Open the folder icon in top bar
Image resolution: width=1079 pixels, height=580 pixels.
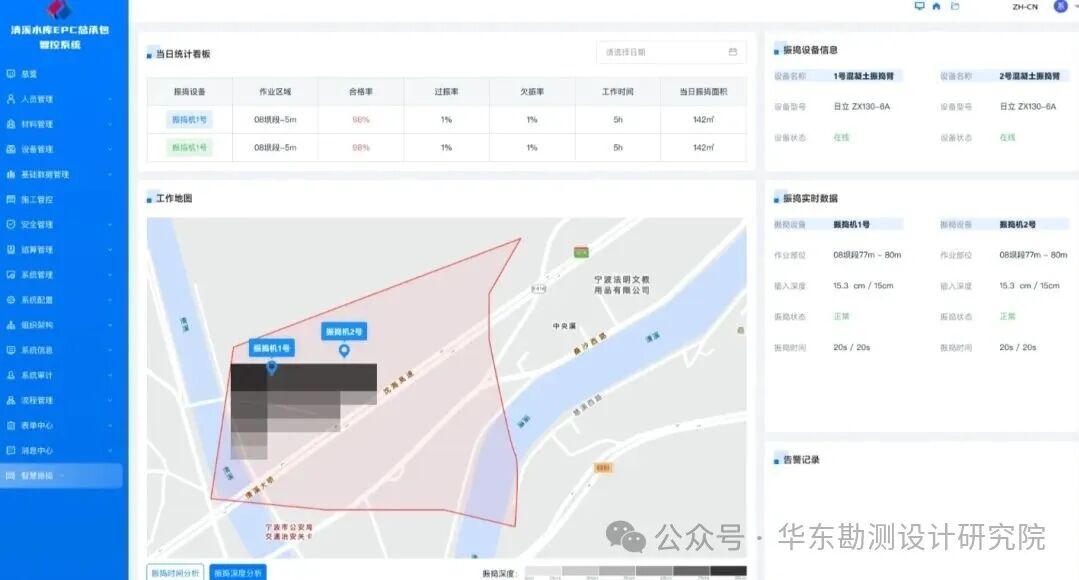(955, 6)
